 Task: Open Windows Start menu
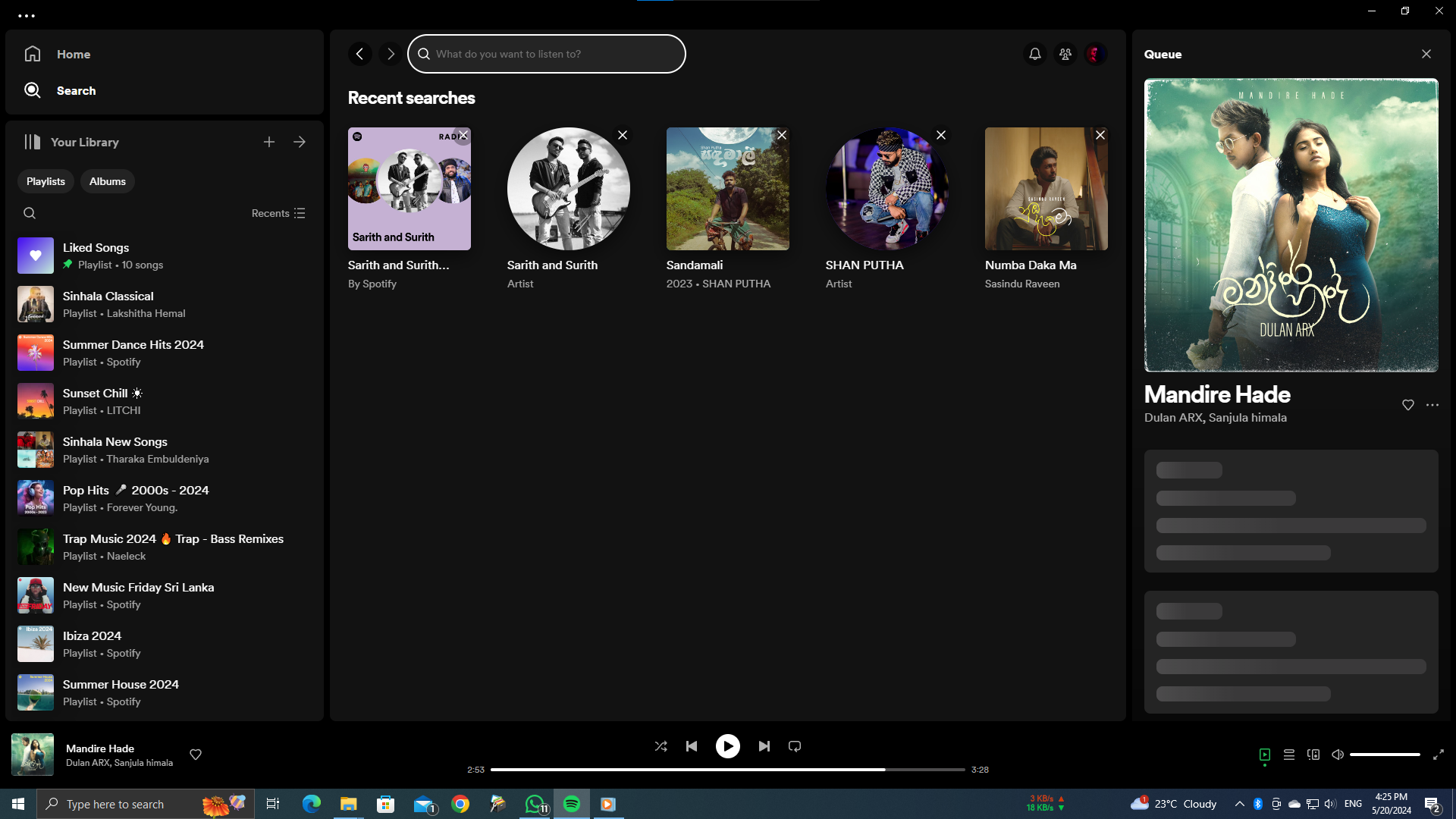[x=18, y=804]
